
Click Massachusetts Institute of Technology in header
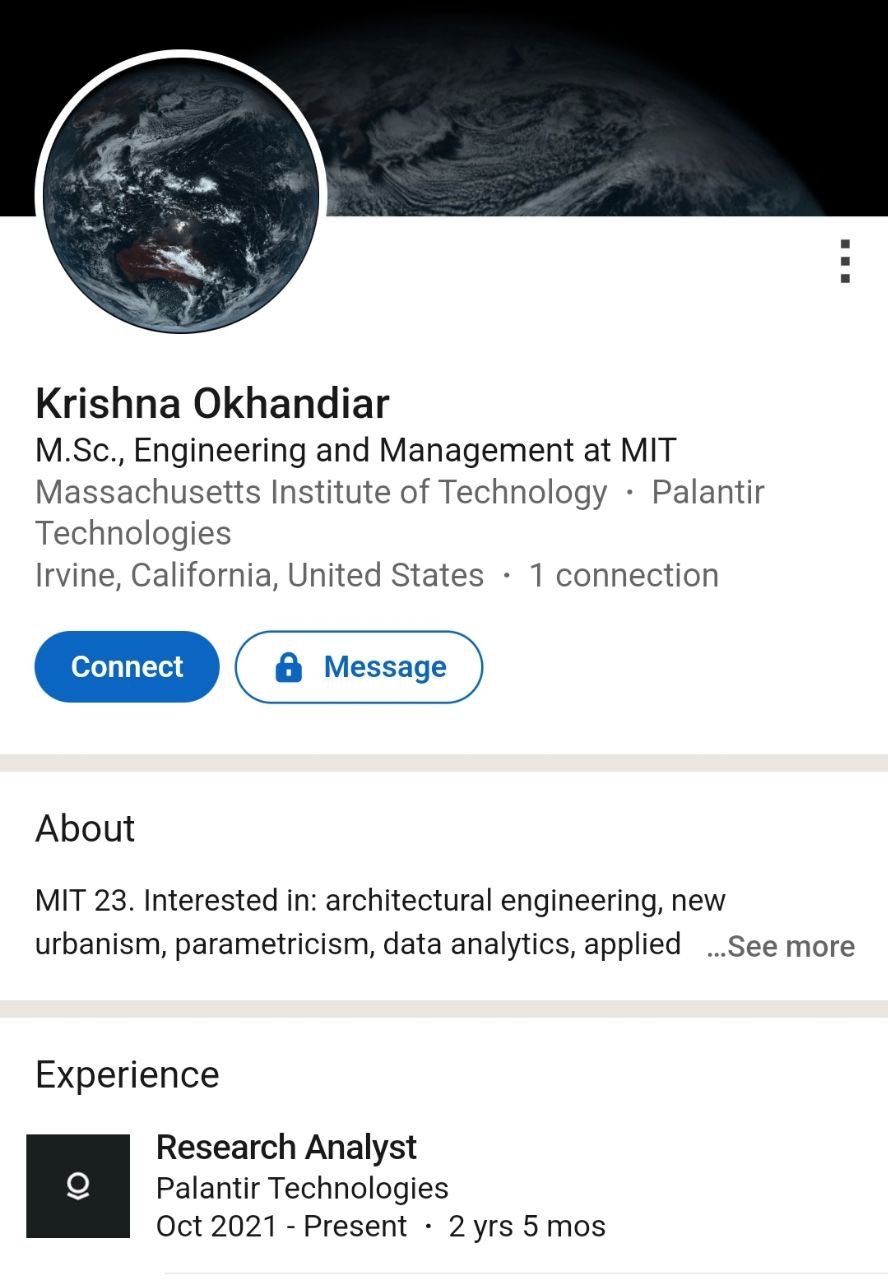click(321, 492)
